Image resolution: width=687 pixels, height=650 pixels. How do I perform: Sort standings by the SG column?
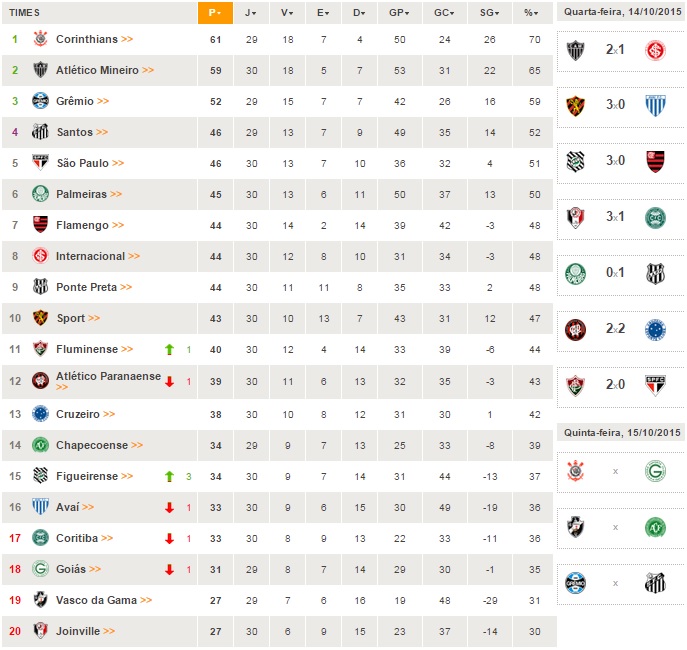coord(489,12)
